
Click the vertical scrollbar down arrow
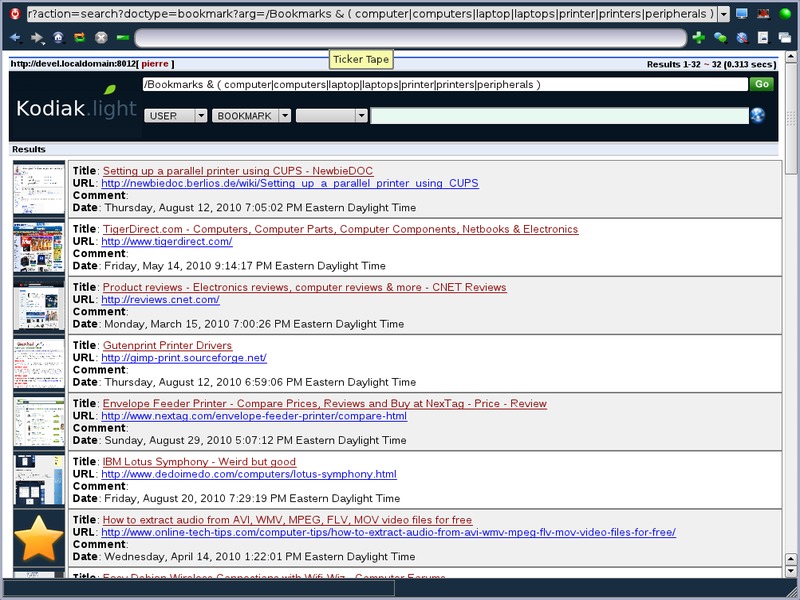point(792,570)
